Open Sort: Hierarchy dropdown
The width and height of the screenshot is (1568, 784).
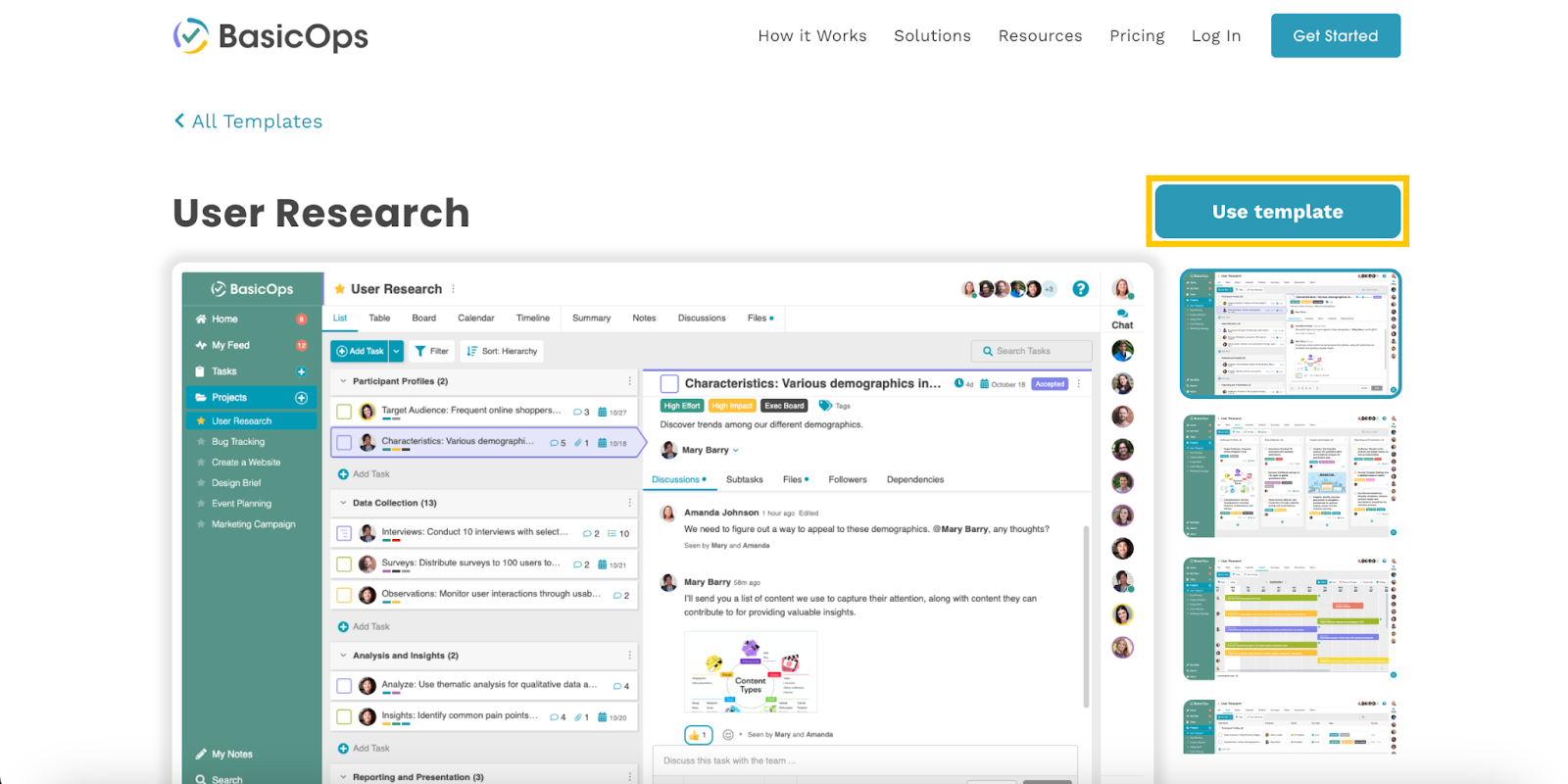click(x=502, y=351)
